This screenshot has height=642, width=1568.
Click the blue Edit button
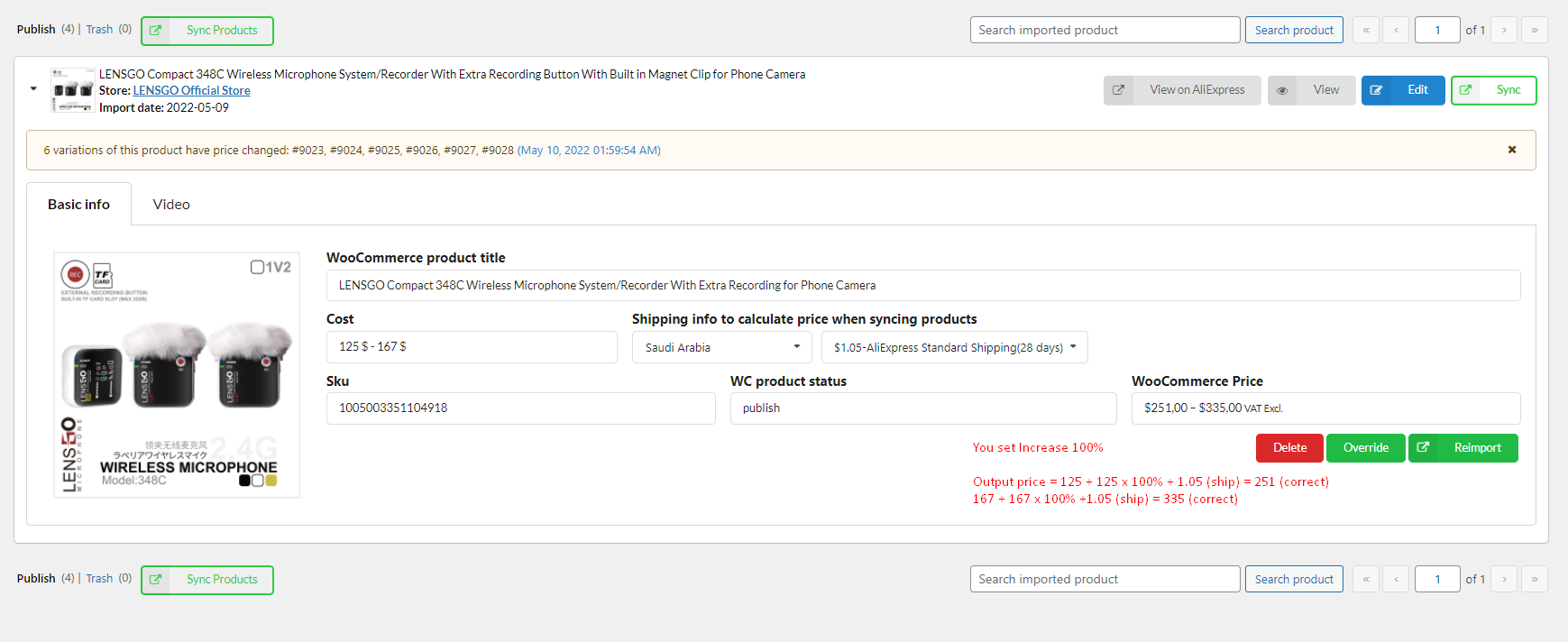click(x=1403, y=90)
